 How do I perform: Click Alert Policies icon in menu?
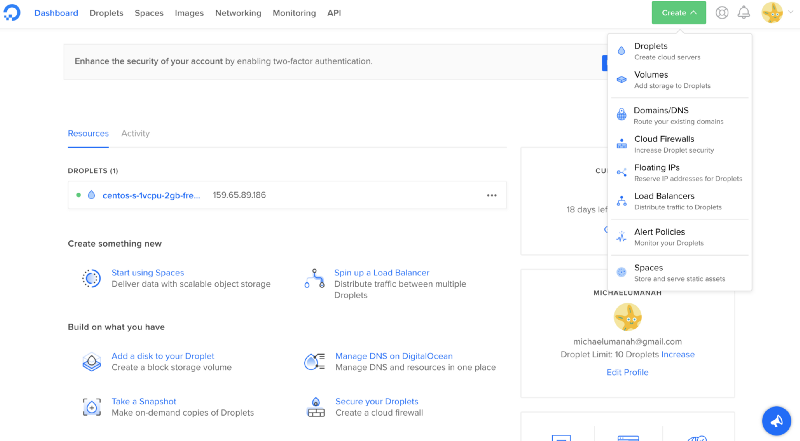[621, 237]
